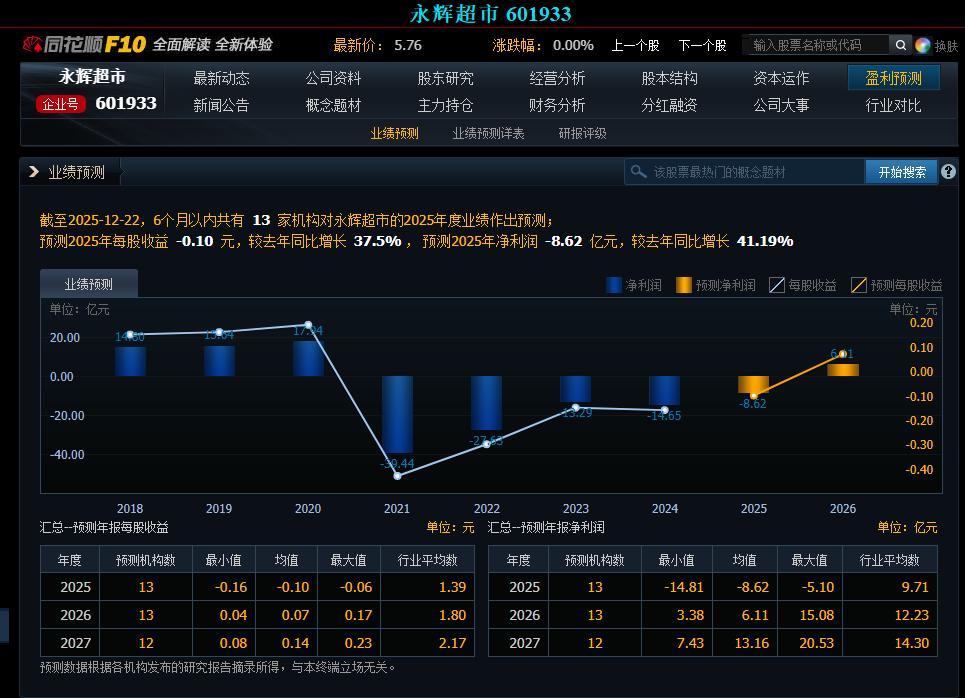Toggle the 预测净利润 orange legend swatch
Image resolution: width=965 pixels, height=698 pixels.
(684, 285)
